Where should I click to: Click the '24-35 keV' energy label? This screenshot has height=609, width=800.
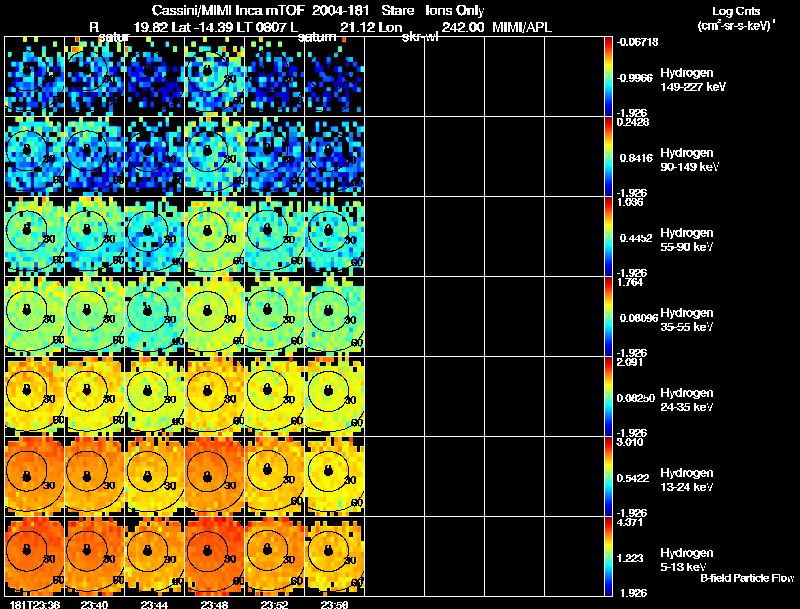pos(687,408)
